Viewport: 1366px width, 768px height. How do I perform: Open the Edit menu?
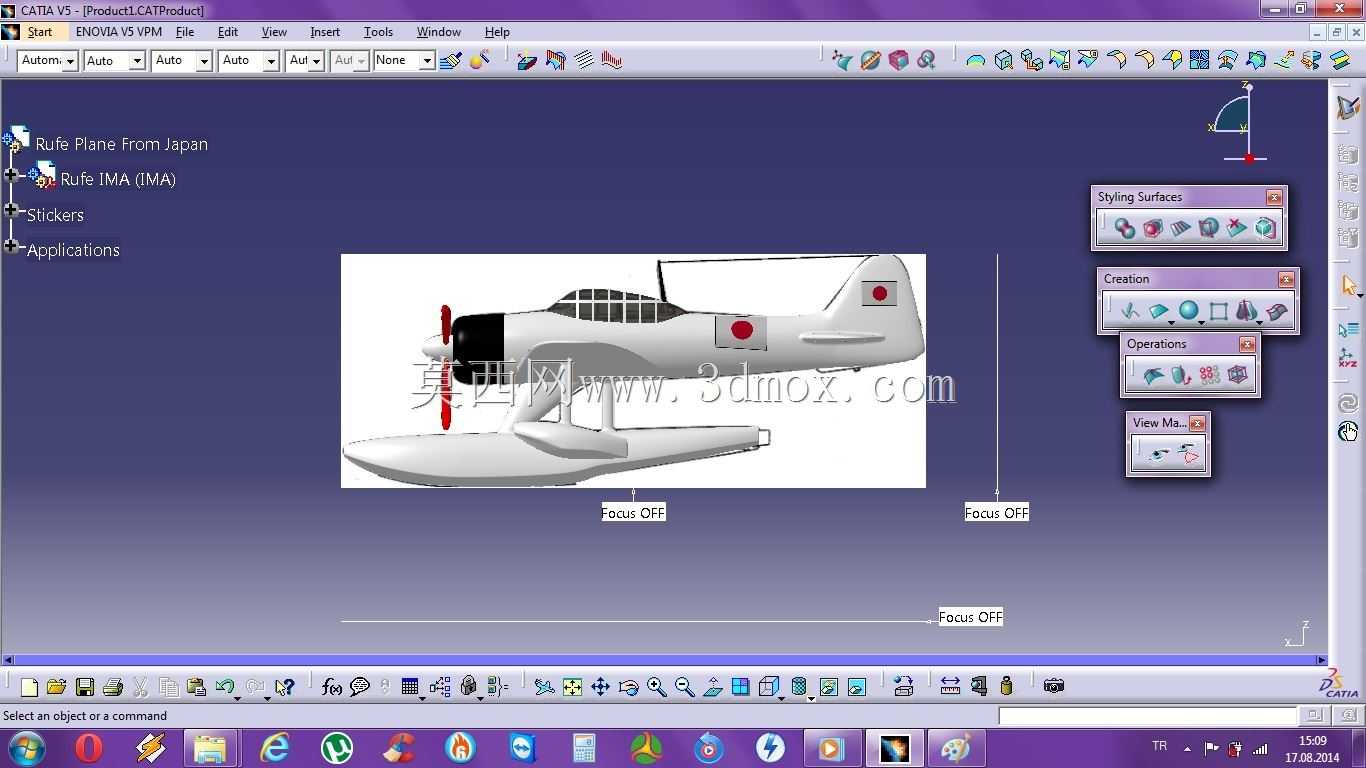(228, 32)
